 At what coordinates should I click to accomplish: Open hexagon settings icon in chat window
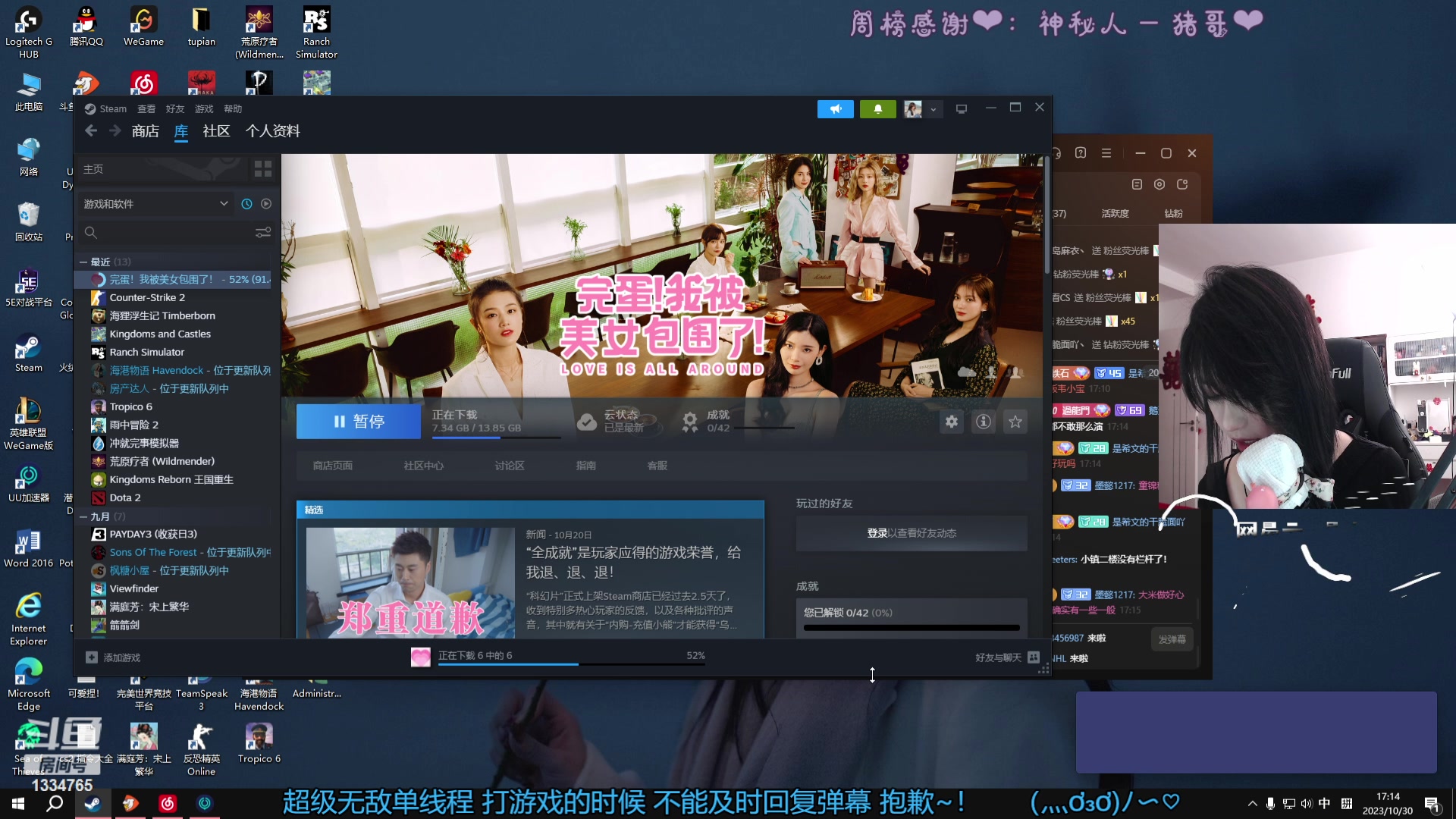click(x=1159, y=184)
